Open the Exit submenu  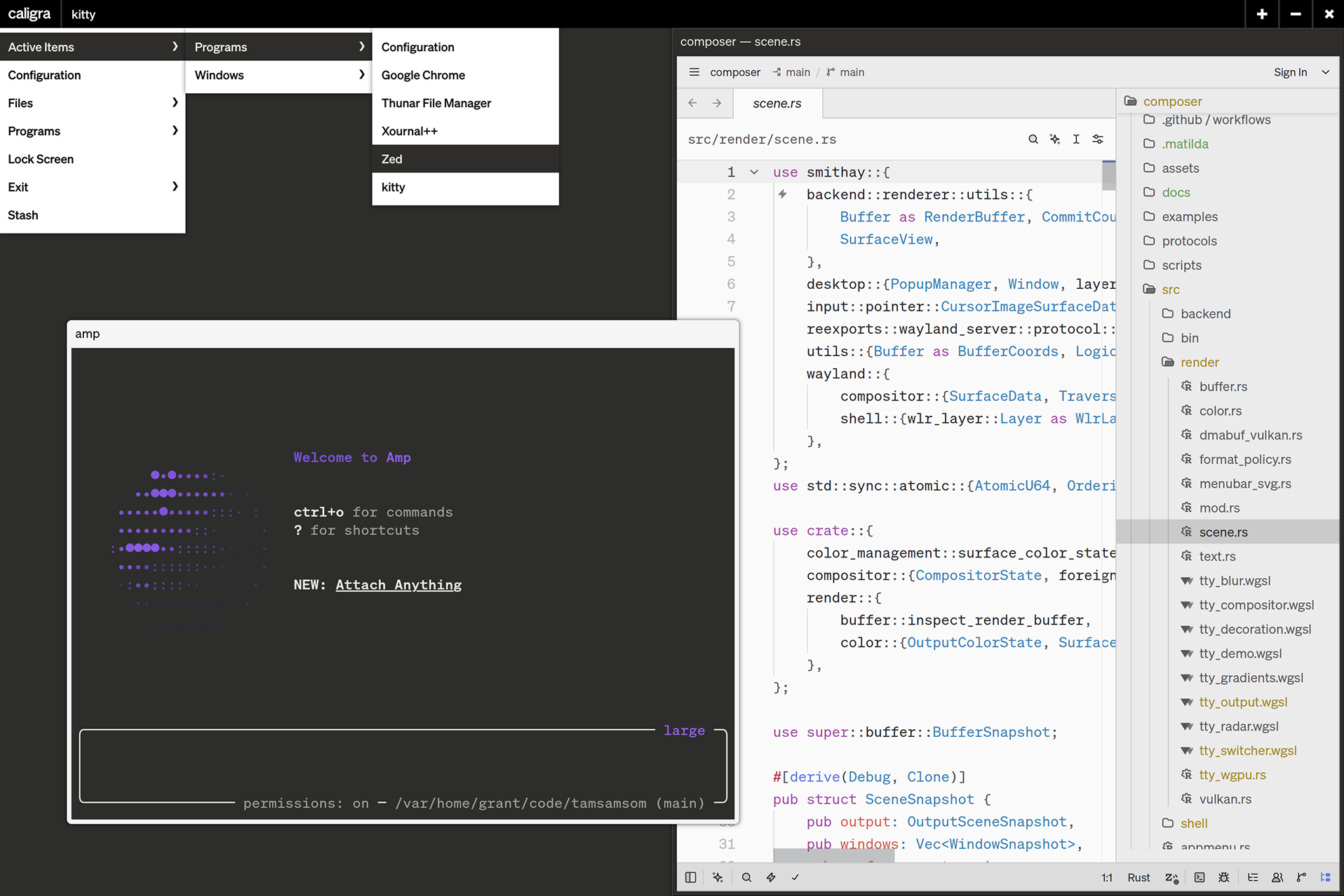(93, 187)
